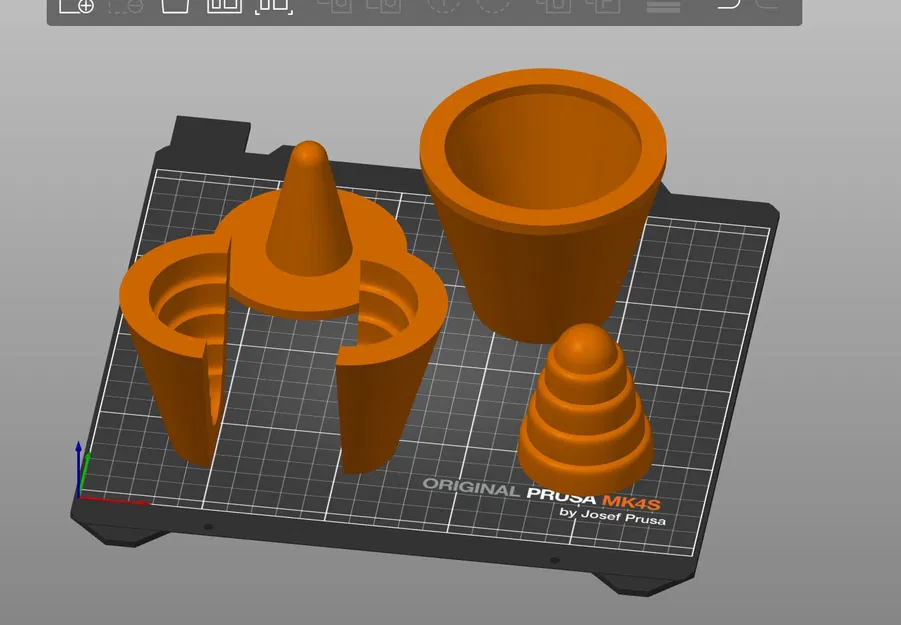
Task: Select the right half-shell model
Action: tap(391, 362)
